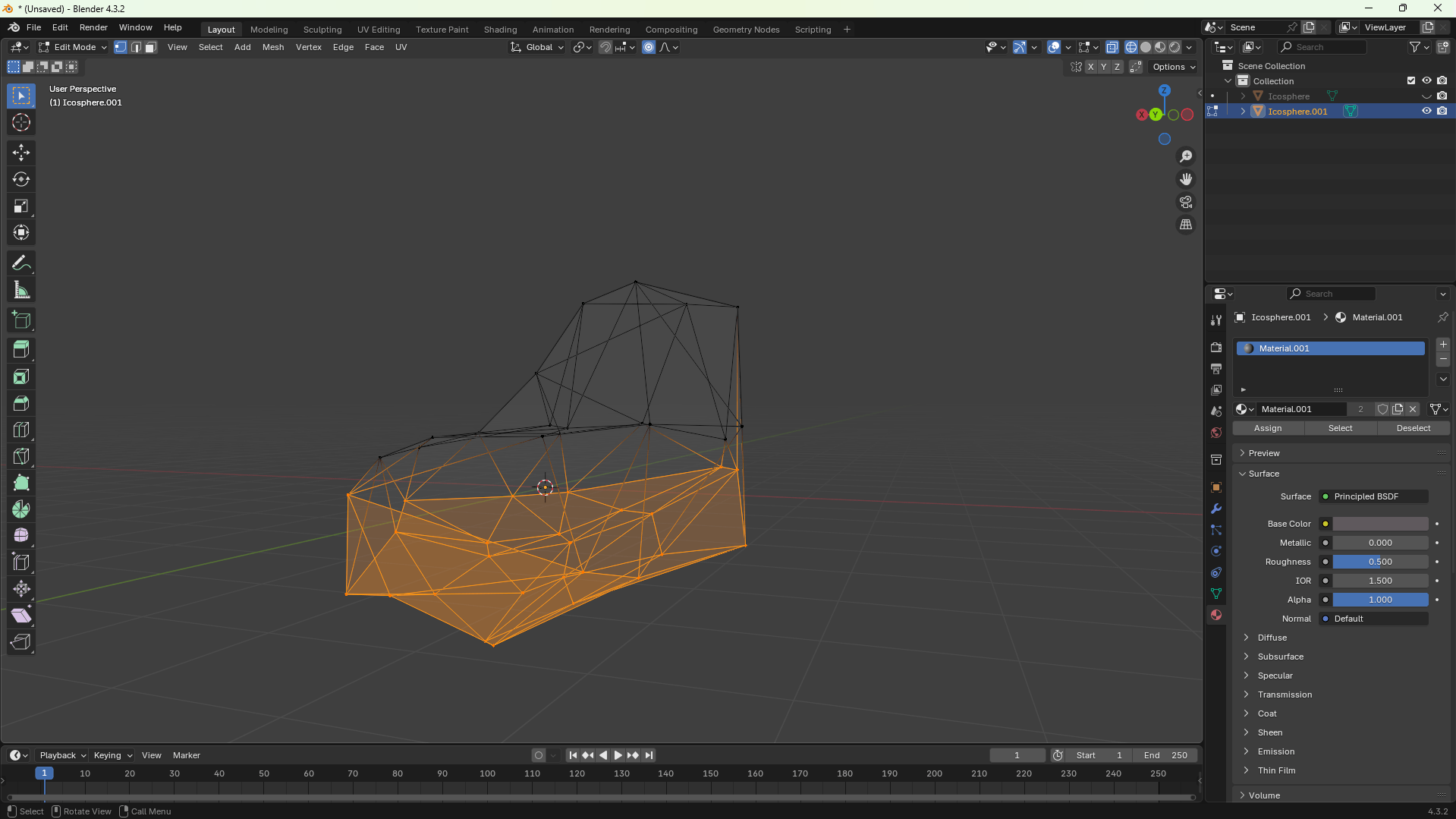The image size is (1456, 819).
Task: Select the Inset Faces tool
Action: (21, 377)
